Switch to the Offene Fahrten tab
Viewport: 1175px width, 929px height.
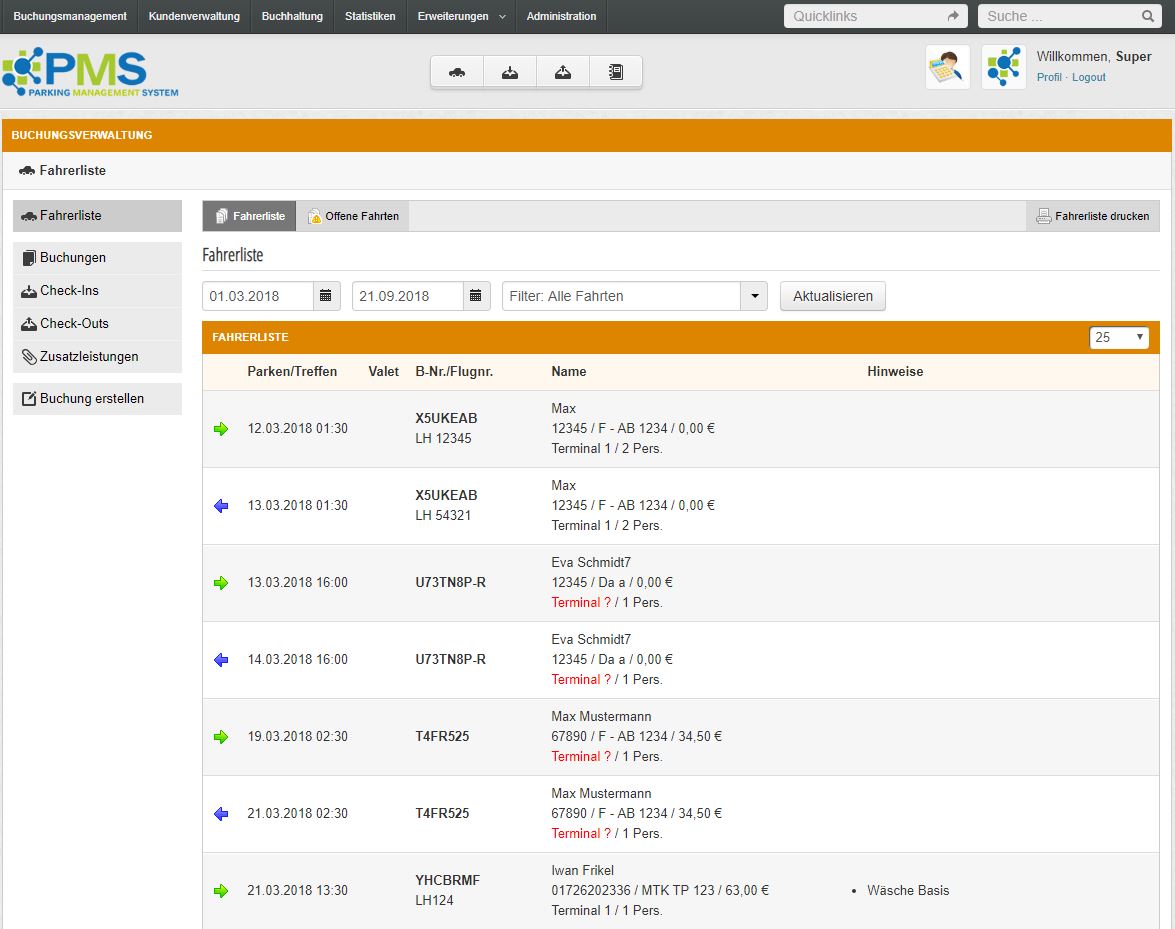353,216
